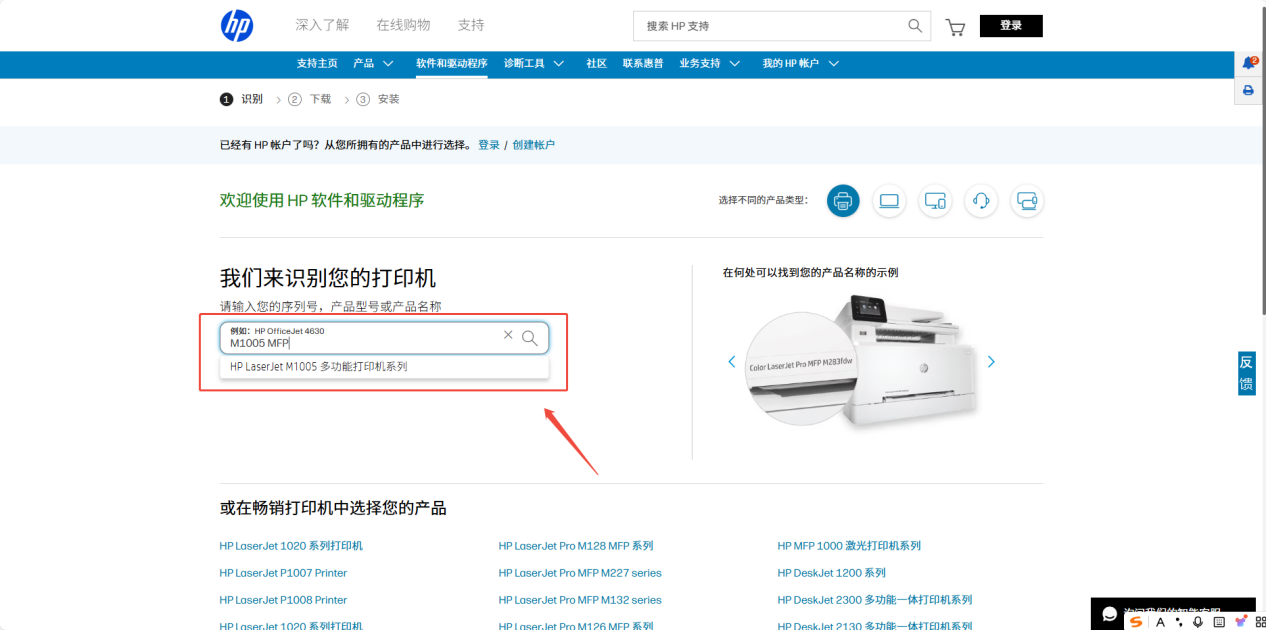This screenshot has height=630, width=1266.
Task: Select the other devices product type icon
Action: (x=1027, y=201)
